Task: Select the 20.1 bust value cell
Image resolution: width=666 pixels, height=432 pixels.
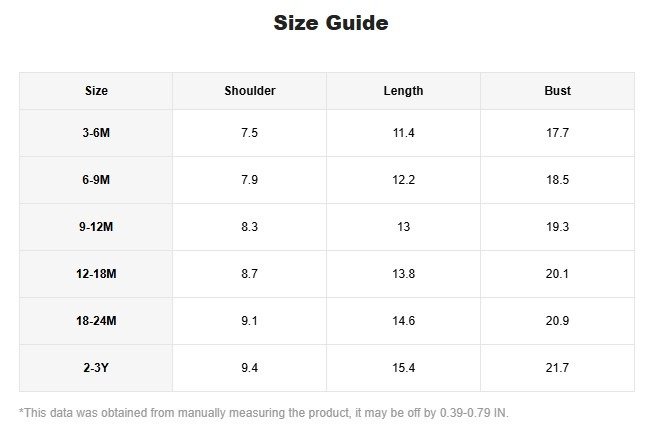Action: pyautogui.click(x=557, y=274)
